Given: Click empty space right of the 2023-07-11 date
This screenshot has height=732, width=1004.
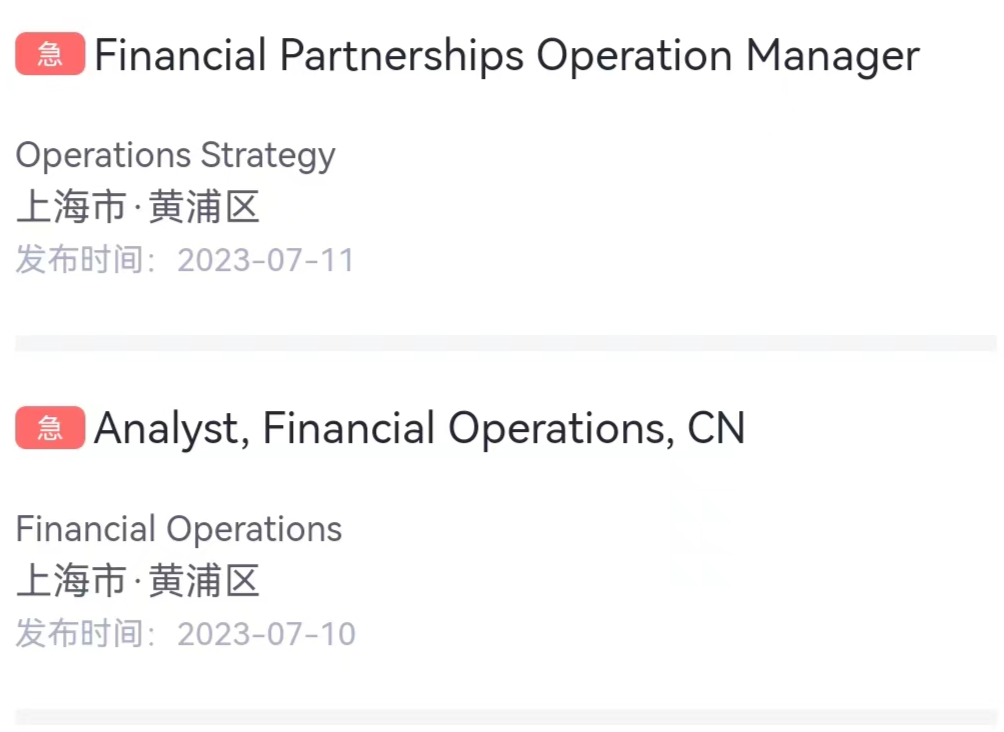Looking at the screenshot, I should (x=650, y=261).
